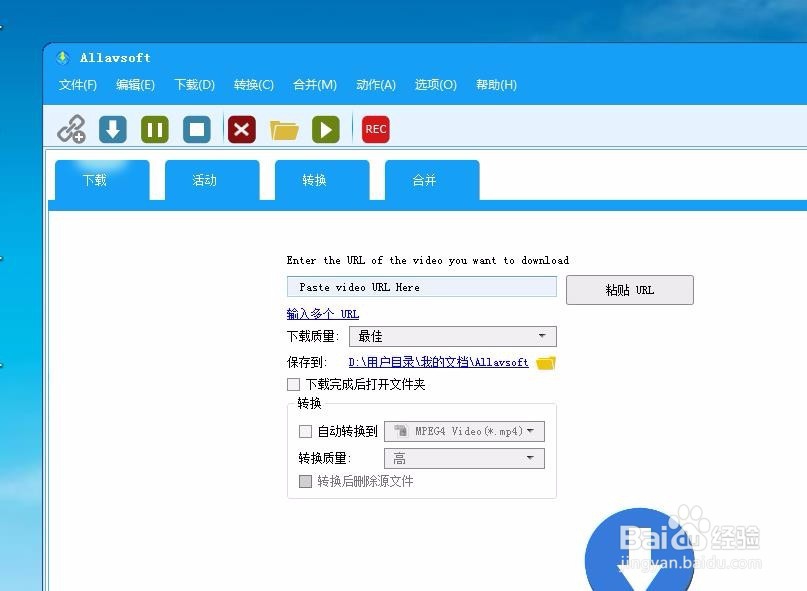The height and width of the screenshot is (591, 807).
Task: Click the Paste video URL Here field
Action: point(422,287)
